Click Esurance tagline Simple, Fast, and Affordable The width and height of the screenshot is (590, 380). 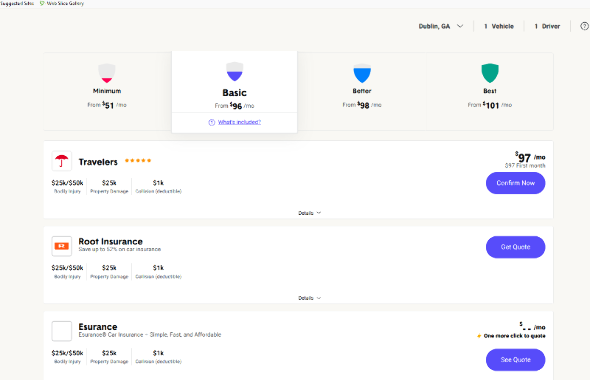tap(150, 334)
